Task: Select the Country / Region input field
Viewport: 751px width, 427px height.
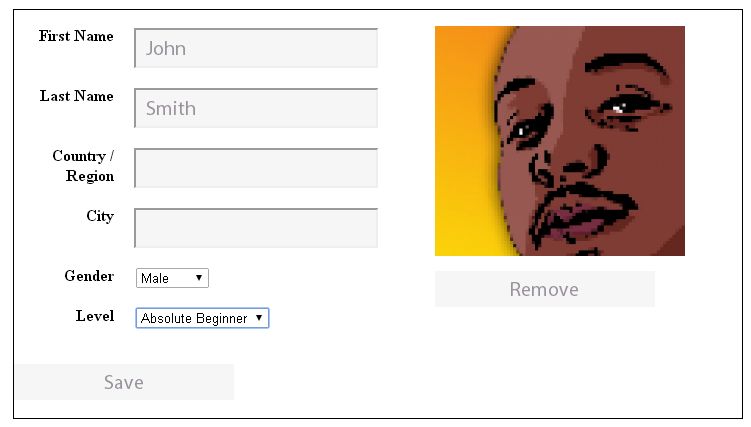Action: (256, 168)
